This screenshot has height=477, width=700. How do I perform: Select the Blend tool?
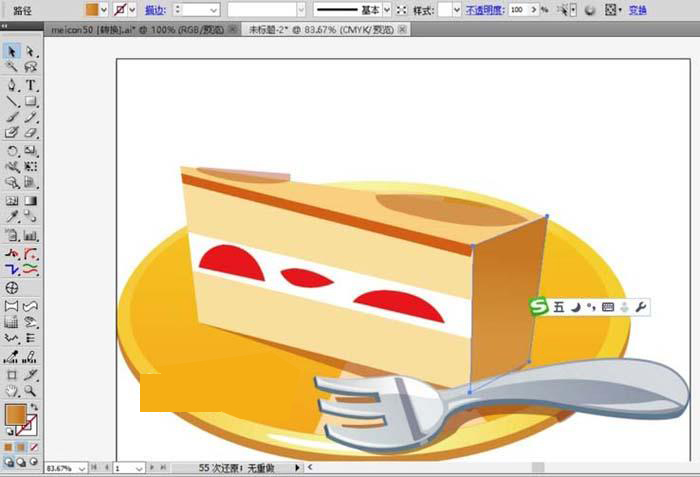[x=30, y=217]
